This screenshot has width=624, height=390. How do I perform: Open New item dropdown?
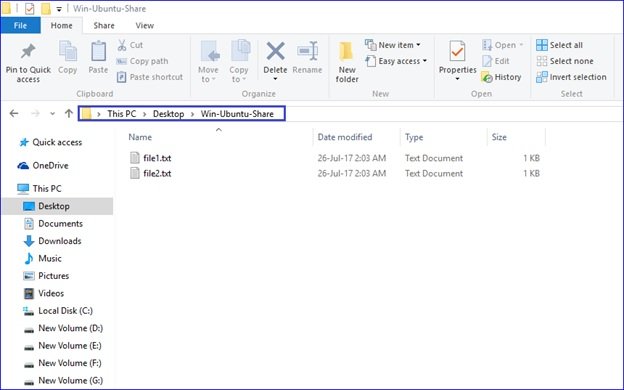393,45
